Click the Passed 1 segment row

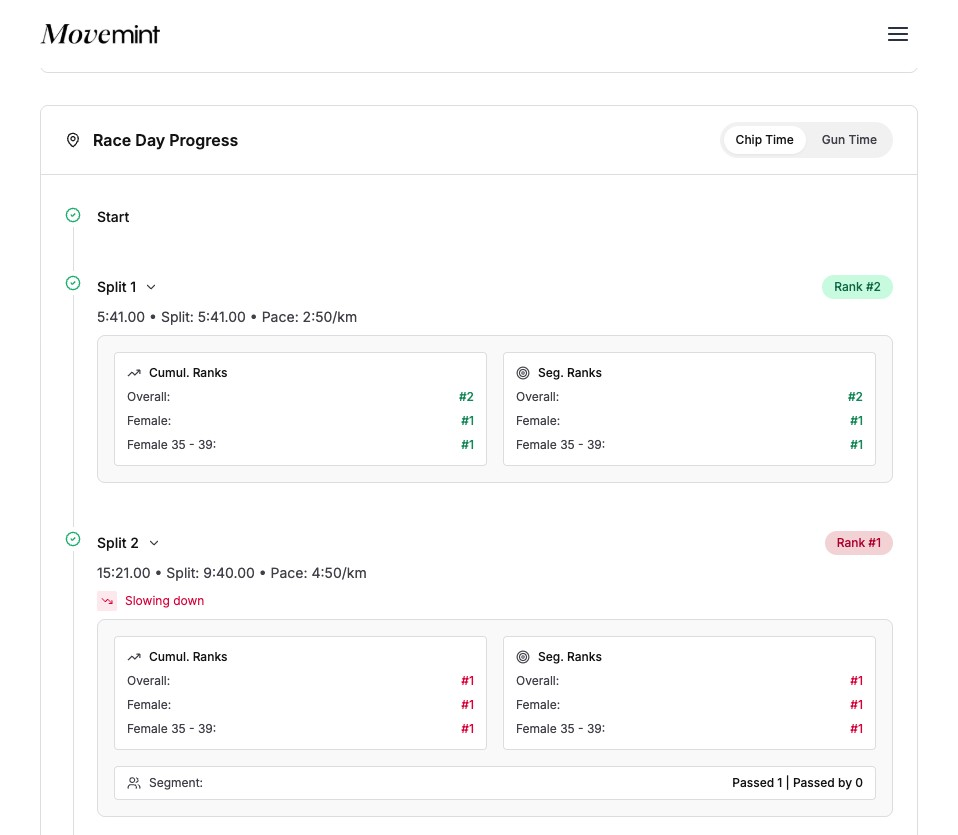(495, 783)
